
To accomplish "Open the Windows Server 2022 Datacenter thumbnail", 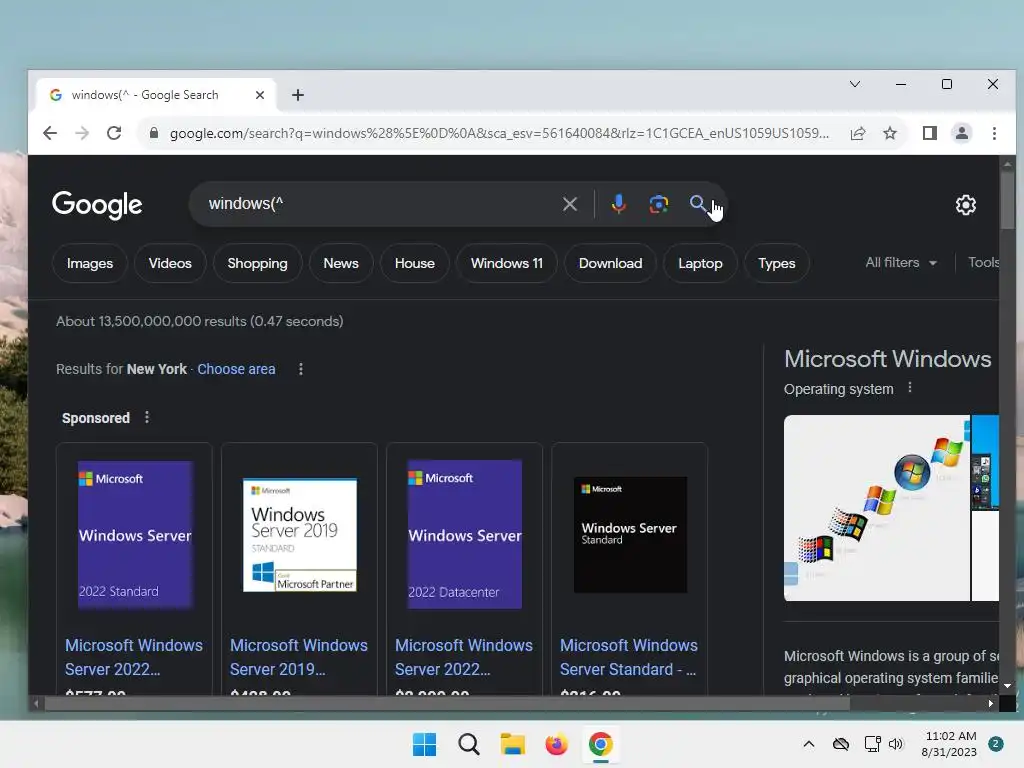I will 464,535.
